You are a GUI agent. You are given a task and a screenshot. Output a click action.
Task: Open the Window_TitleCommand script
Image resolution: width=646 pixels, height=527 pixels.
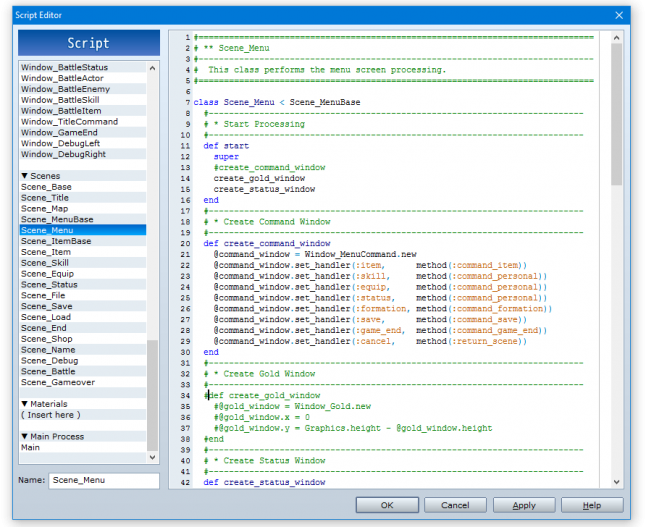tap(69, 122)
